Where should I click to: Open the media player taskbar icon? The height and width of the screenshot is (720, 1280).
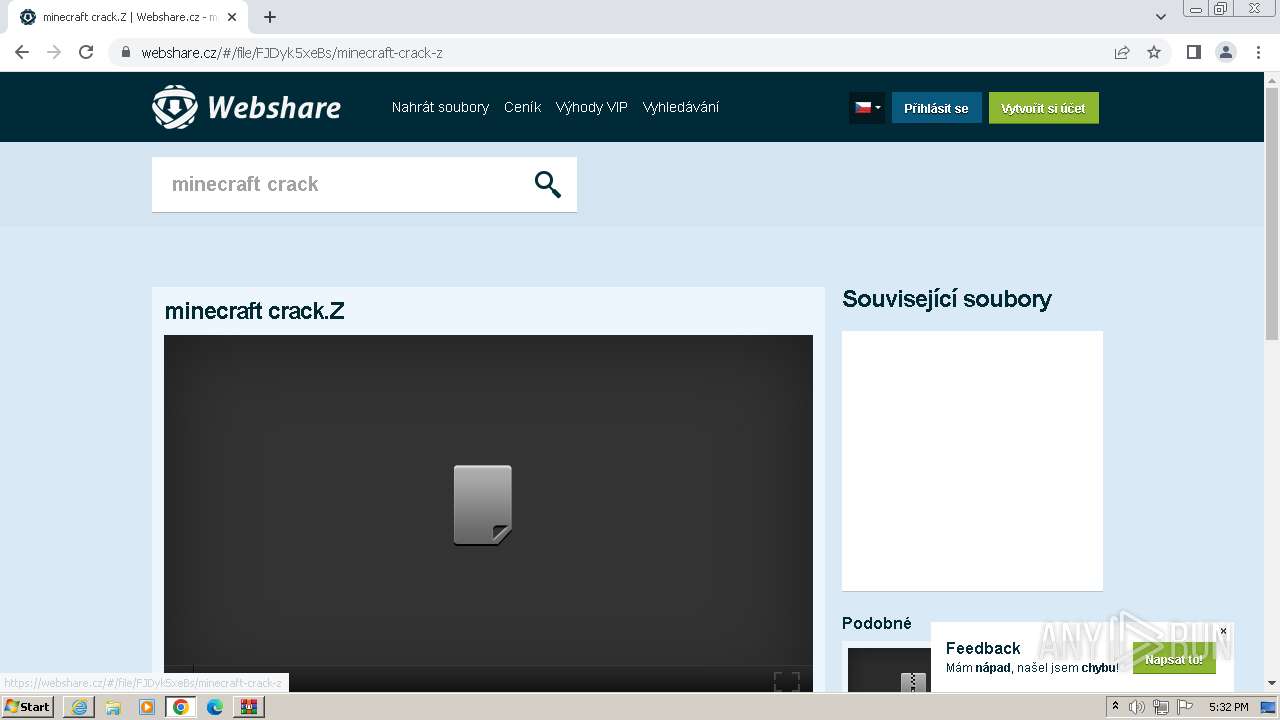(x=147, y=707)
